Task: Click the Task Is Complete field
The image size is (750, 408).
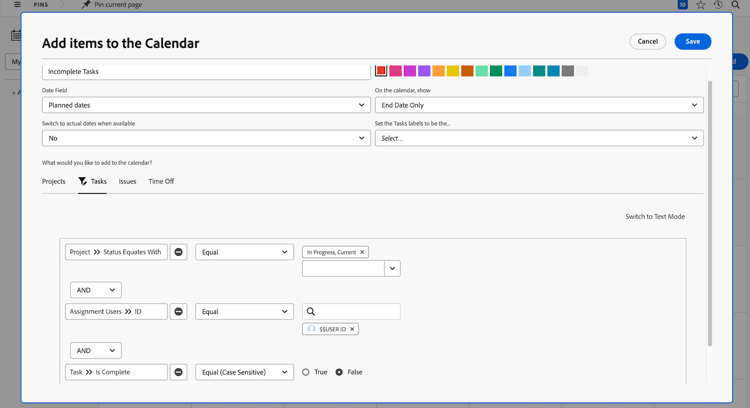Action: point(116,372)
